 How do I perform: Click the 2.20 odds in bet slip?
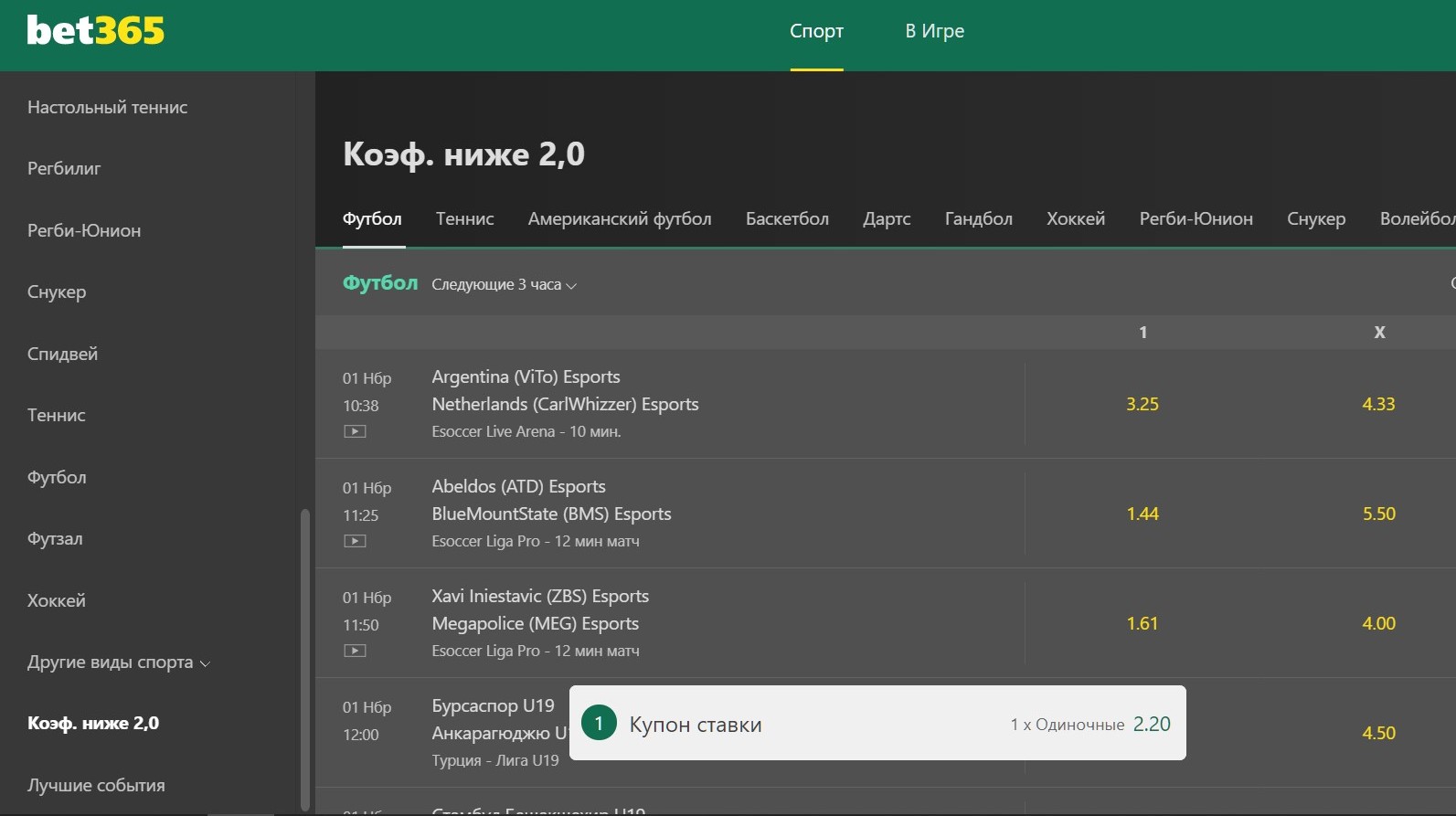point(1152,724)
